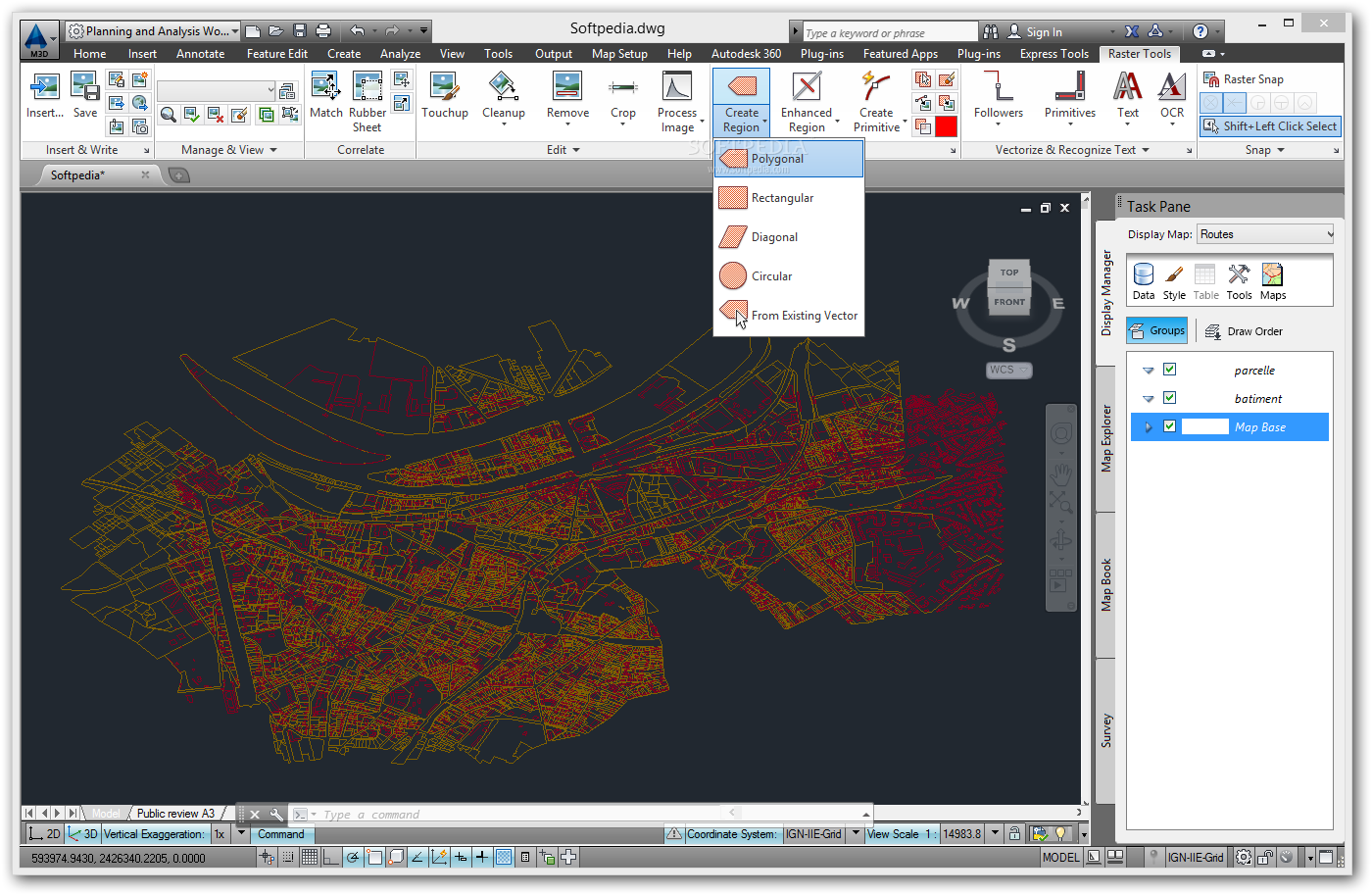Click the Crop tool icon
The image size is (1372, 895).
[x=623, y=87]
